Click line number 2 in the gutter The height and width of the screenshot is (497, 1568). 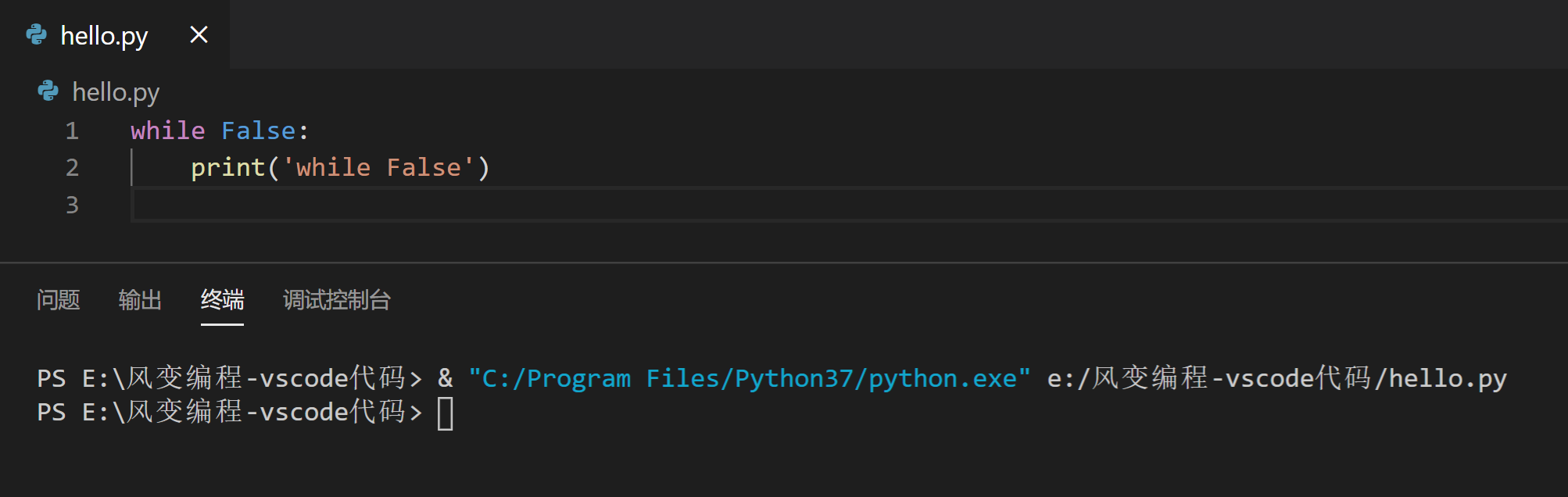pyautogui.click(x=72, y=167)
